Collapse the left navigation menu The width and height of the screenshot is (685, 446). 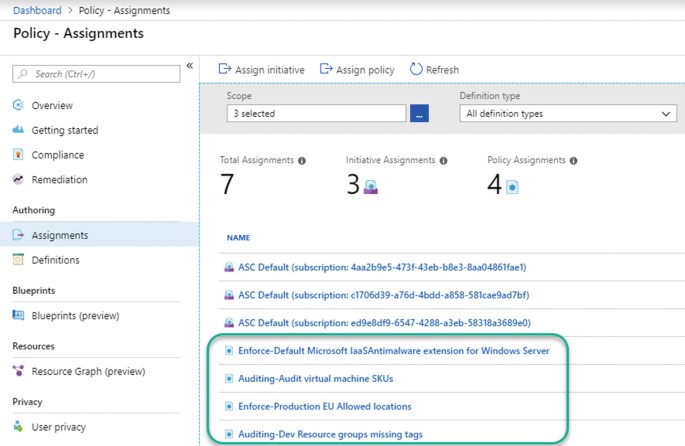tap(189, 66)
